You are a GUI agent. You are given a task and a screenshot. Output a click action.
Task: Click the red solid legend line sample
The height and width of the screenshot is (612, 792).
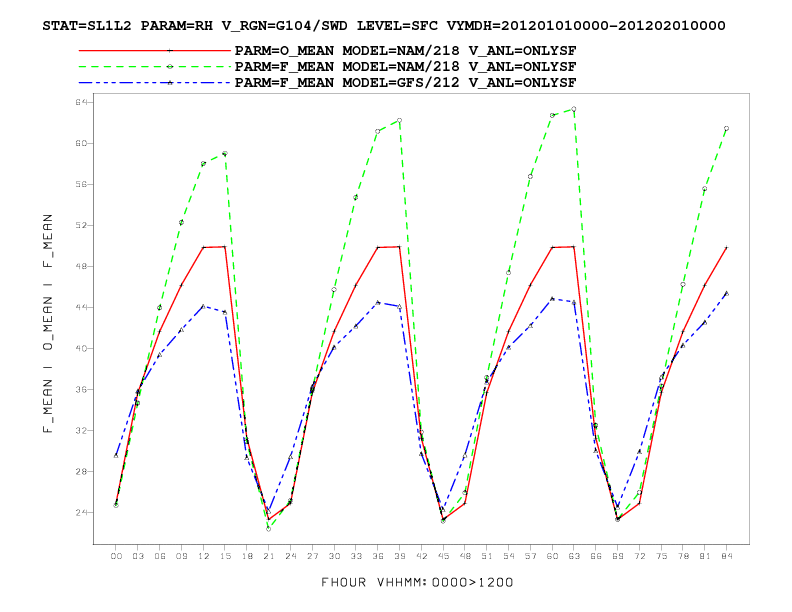[155, 51]
